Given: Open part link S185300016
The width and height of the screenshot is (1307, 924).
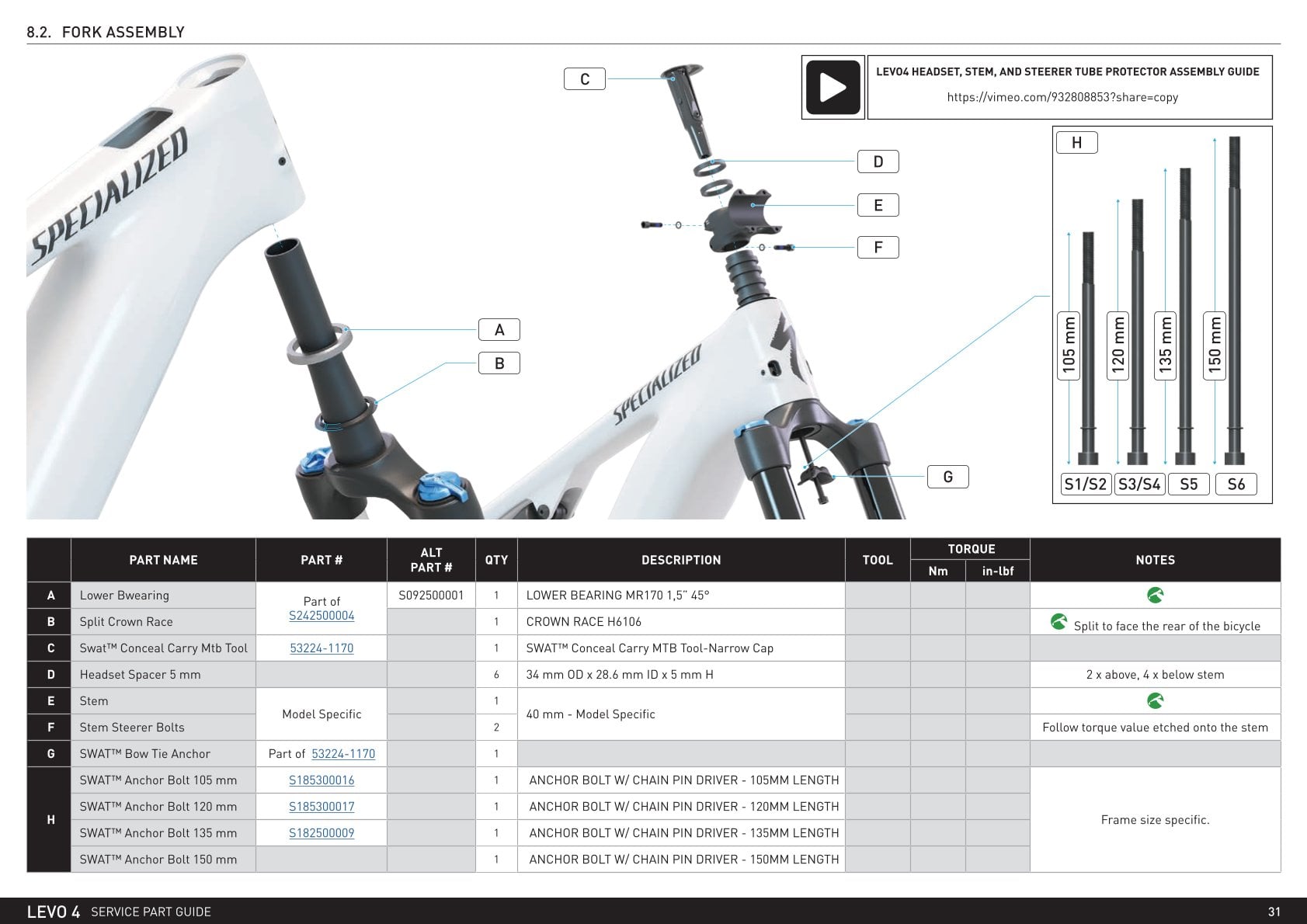Looking at the screenshot, I should [x=322, y=780].
